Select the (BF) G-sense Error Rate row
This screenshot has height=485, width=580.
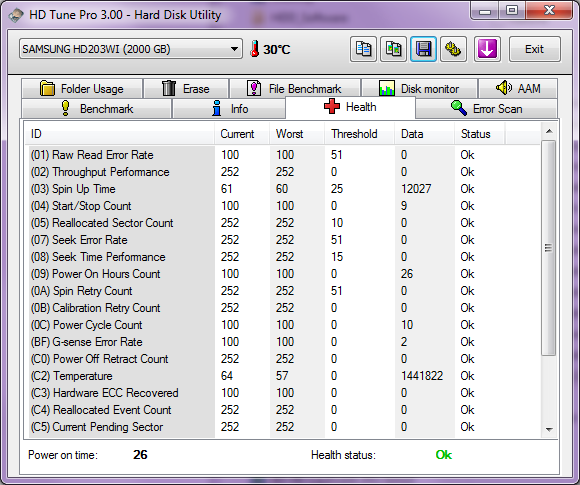point(282,342)
